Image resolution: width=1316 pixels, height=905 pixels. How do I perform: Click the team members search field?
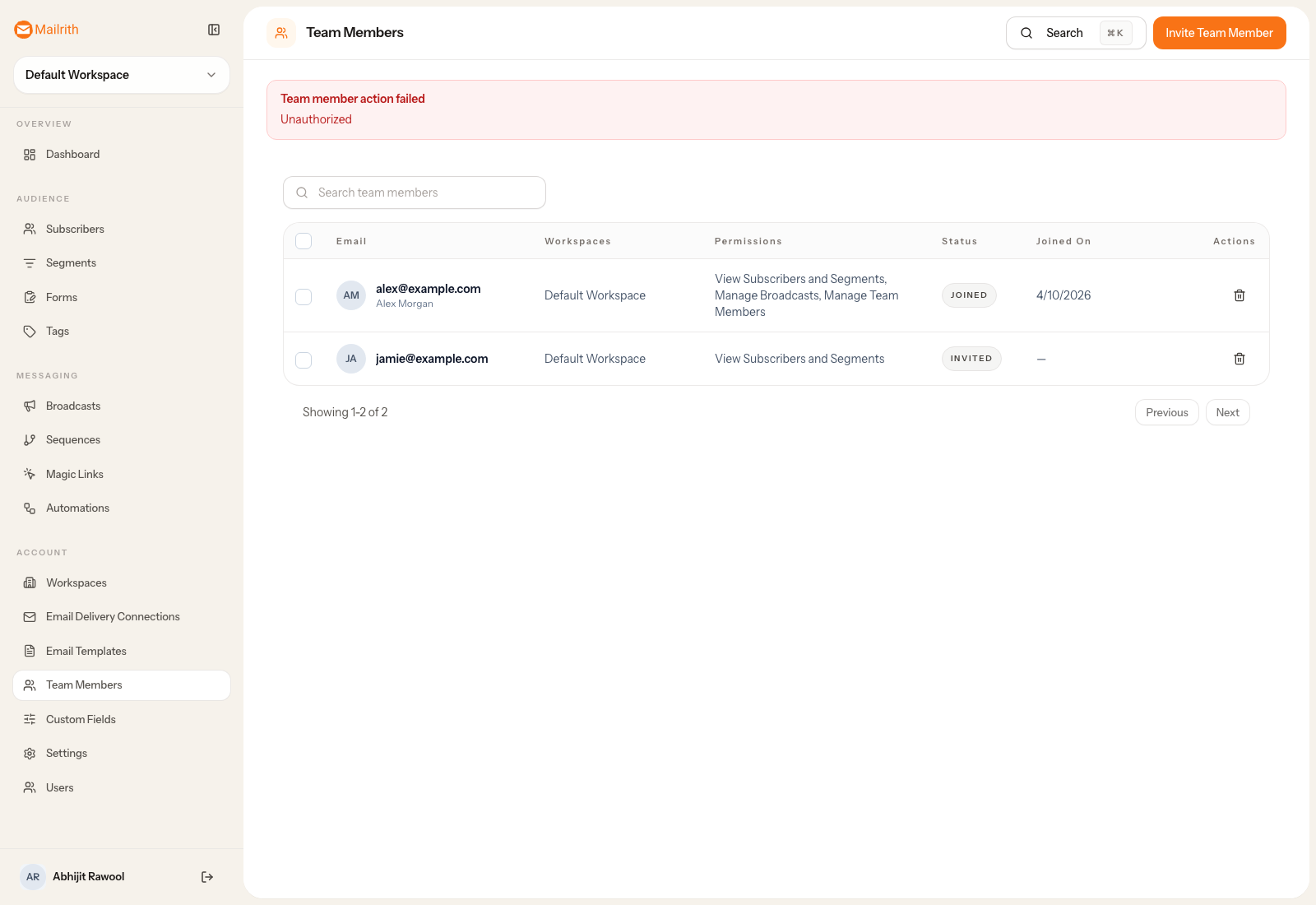click(x=414, y=193)
